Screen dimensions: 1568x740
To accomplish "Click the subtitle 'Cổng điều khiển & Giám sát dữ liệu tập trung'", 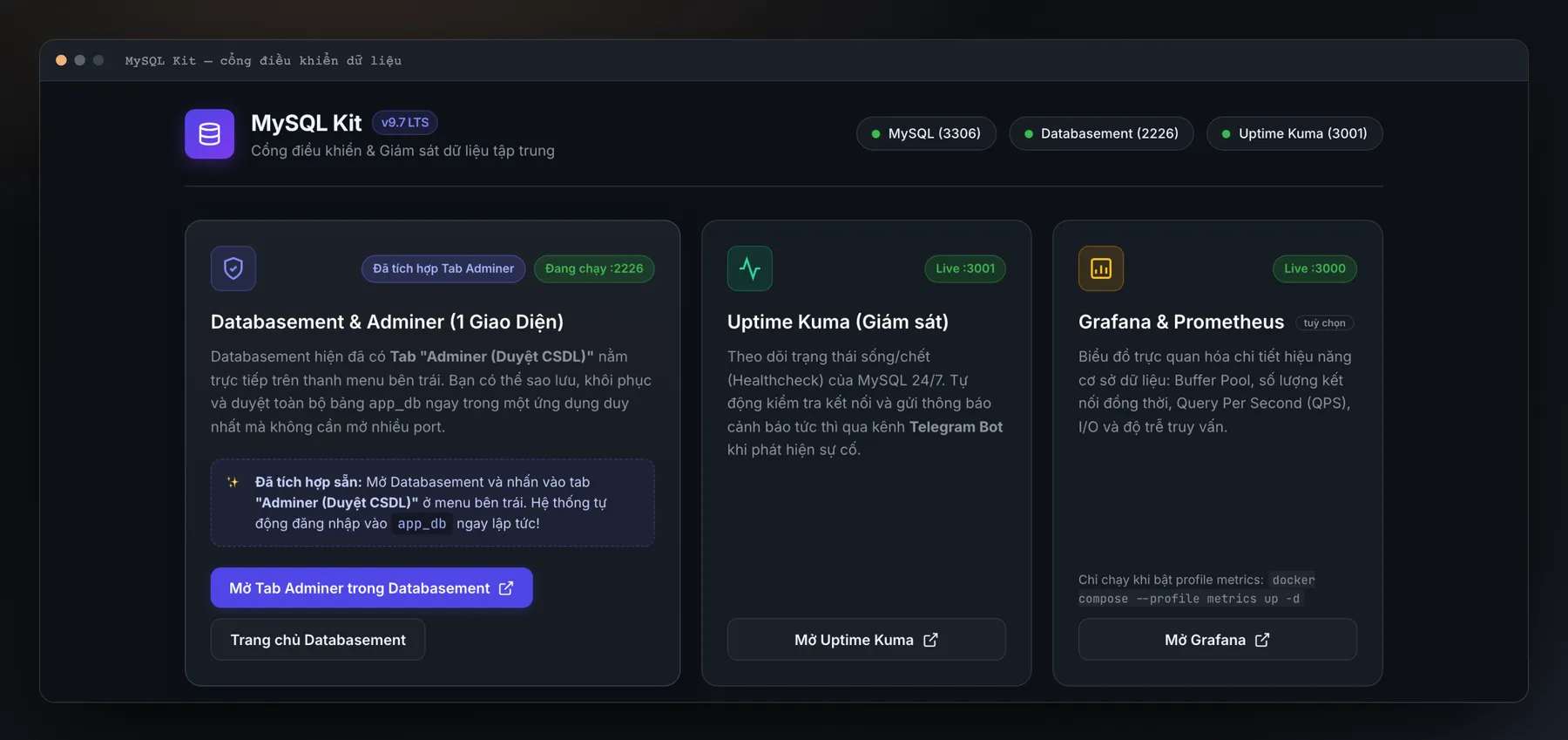I will [x=402, y=151].
